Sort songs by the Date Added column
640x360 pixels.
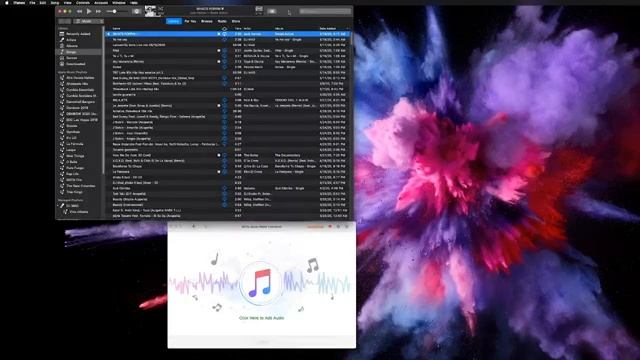point(328,29)
